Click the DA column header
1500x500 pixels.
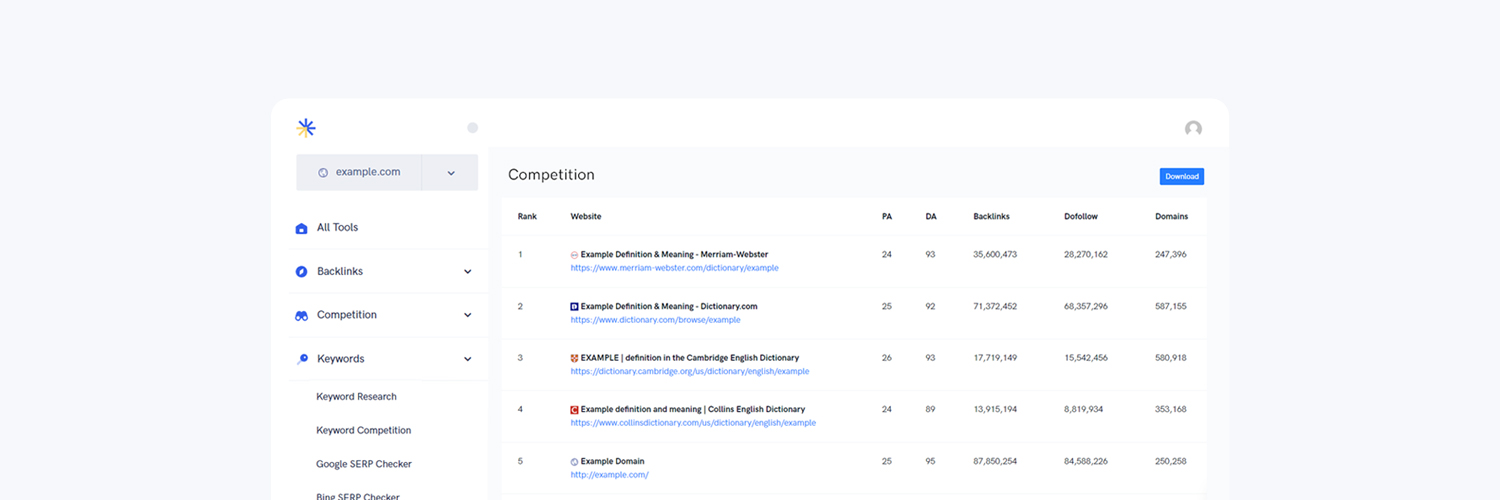click(931, 217)
